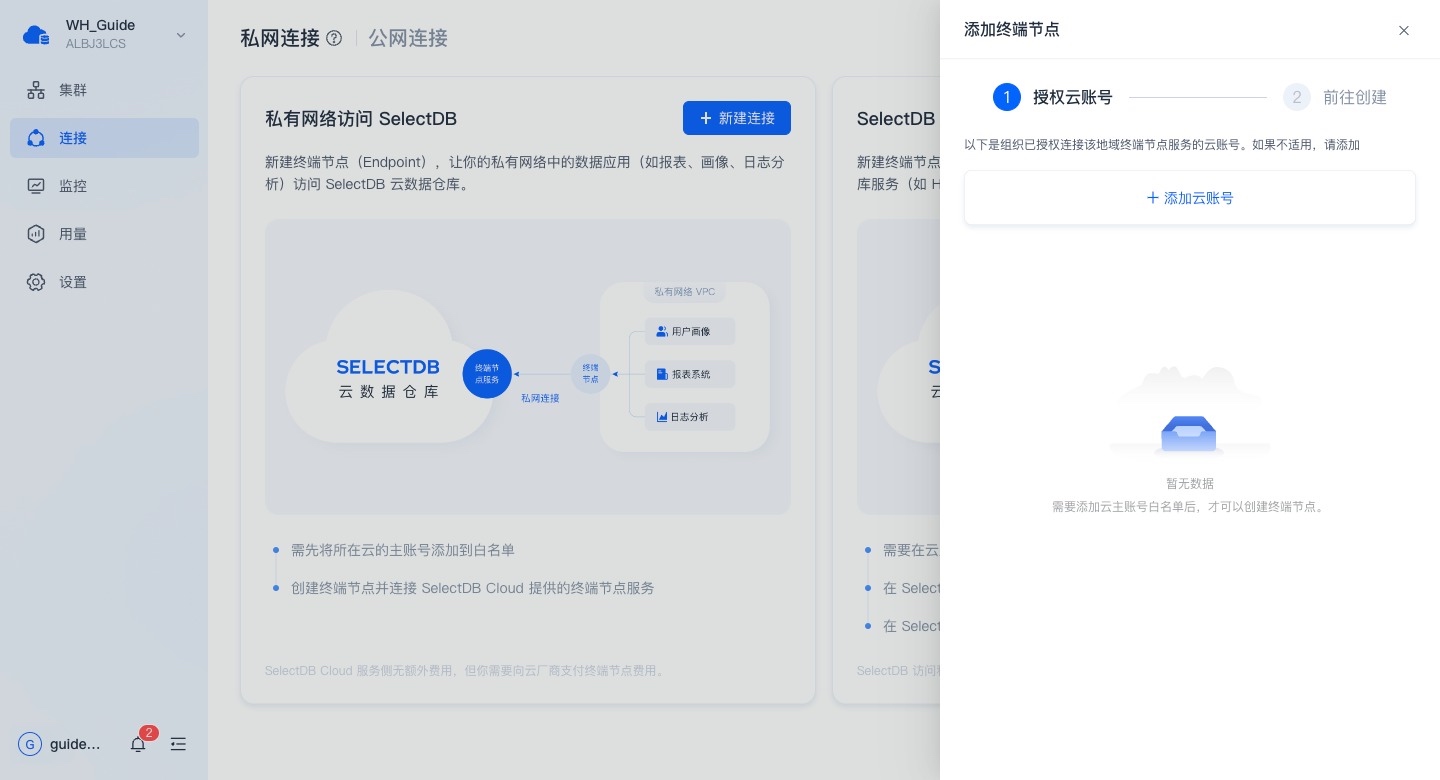Click the help question mark icon
Image resolution: width=1440 pixels, height=780 pixels.
pos(334,38)
